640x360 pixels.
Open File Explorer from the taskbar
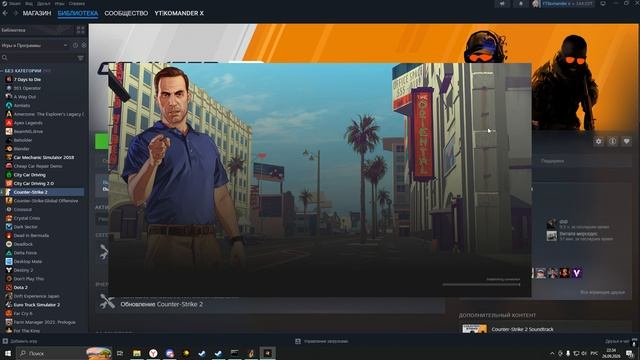click(x=137, y=353)
